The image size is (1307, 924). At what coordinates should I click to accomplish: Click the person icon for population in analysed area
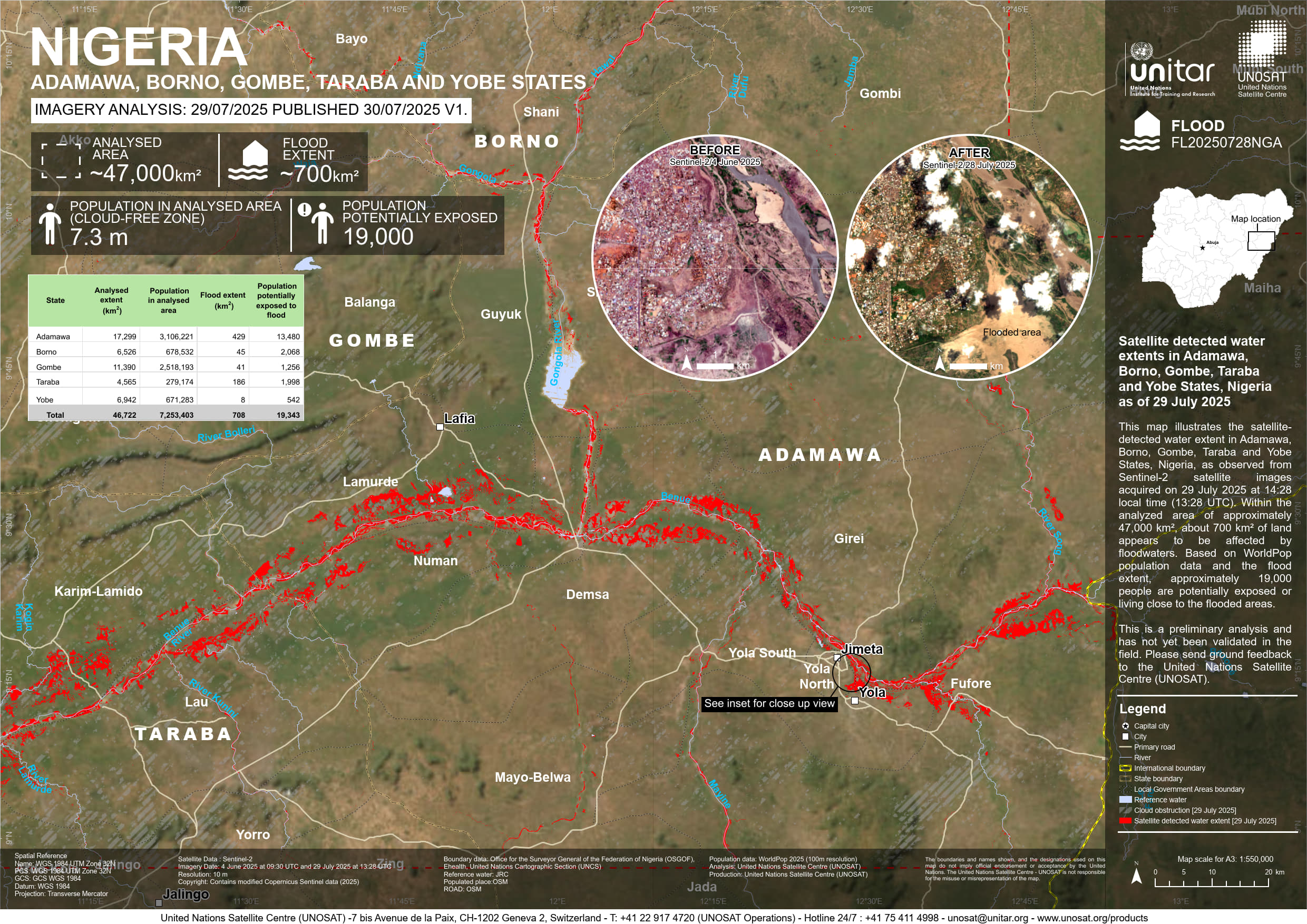point(50,223)
